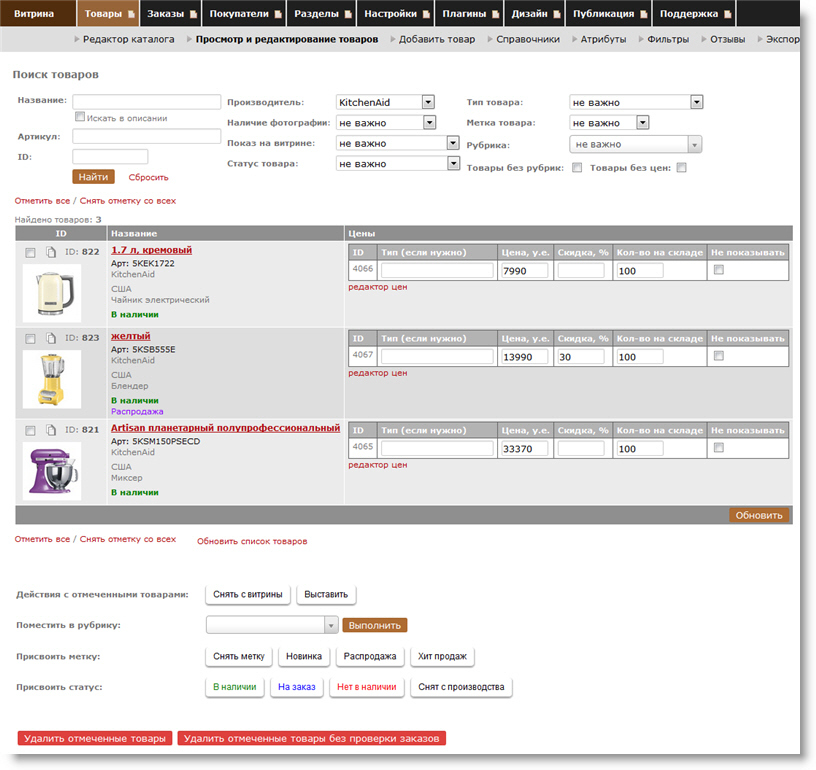Click the Найти search button
The image size is (816, 770).
pyautogui.click(x=93, y=177)
